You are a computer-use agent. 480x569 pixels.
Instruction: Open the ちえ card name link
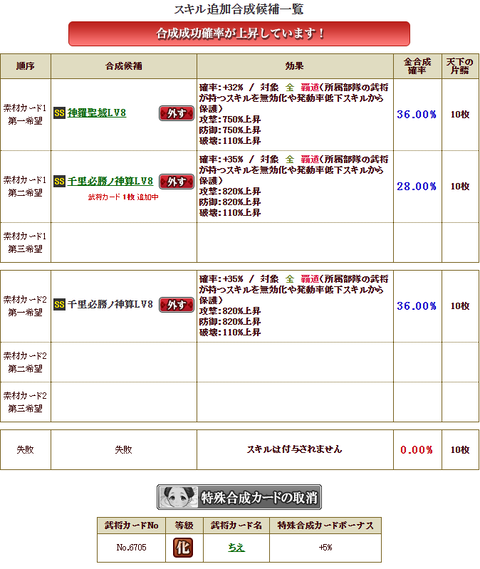(236, 547)
